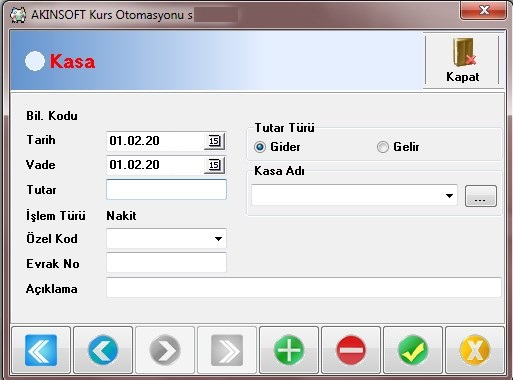Delete record with red minus icon
513x380 pixels.
351,350
